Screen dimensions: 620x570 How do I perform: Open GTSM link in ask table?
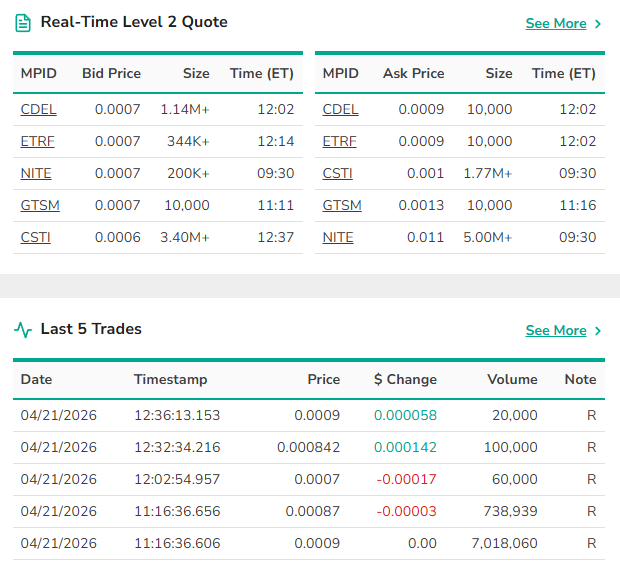tap(342, 205)
